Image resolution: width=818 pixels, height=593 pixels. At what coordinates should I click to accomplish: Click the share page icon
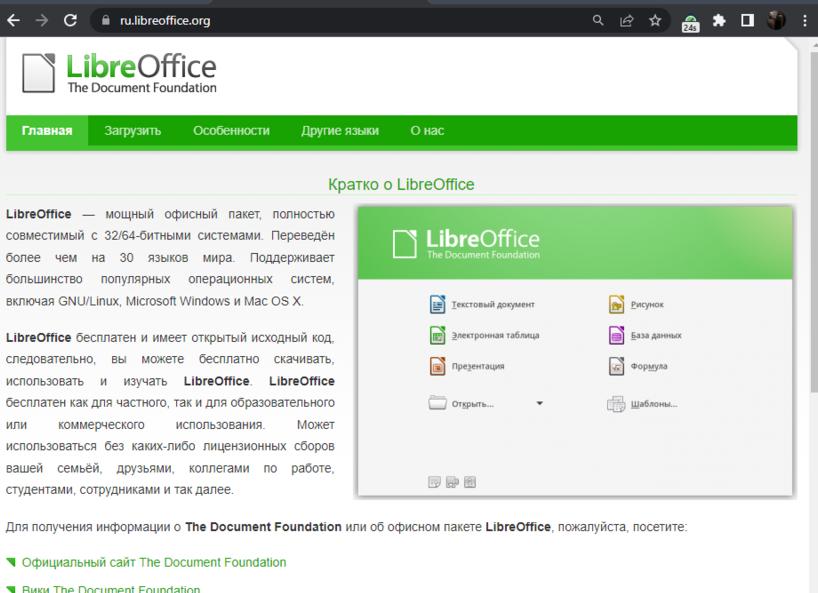click(627, 20)
